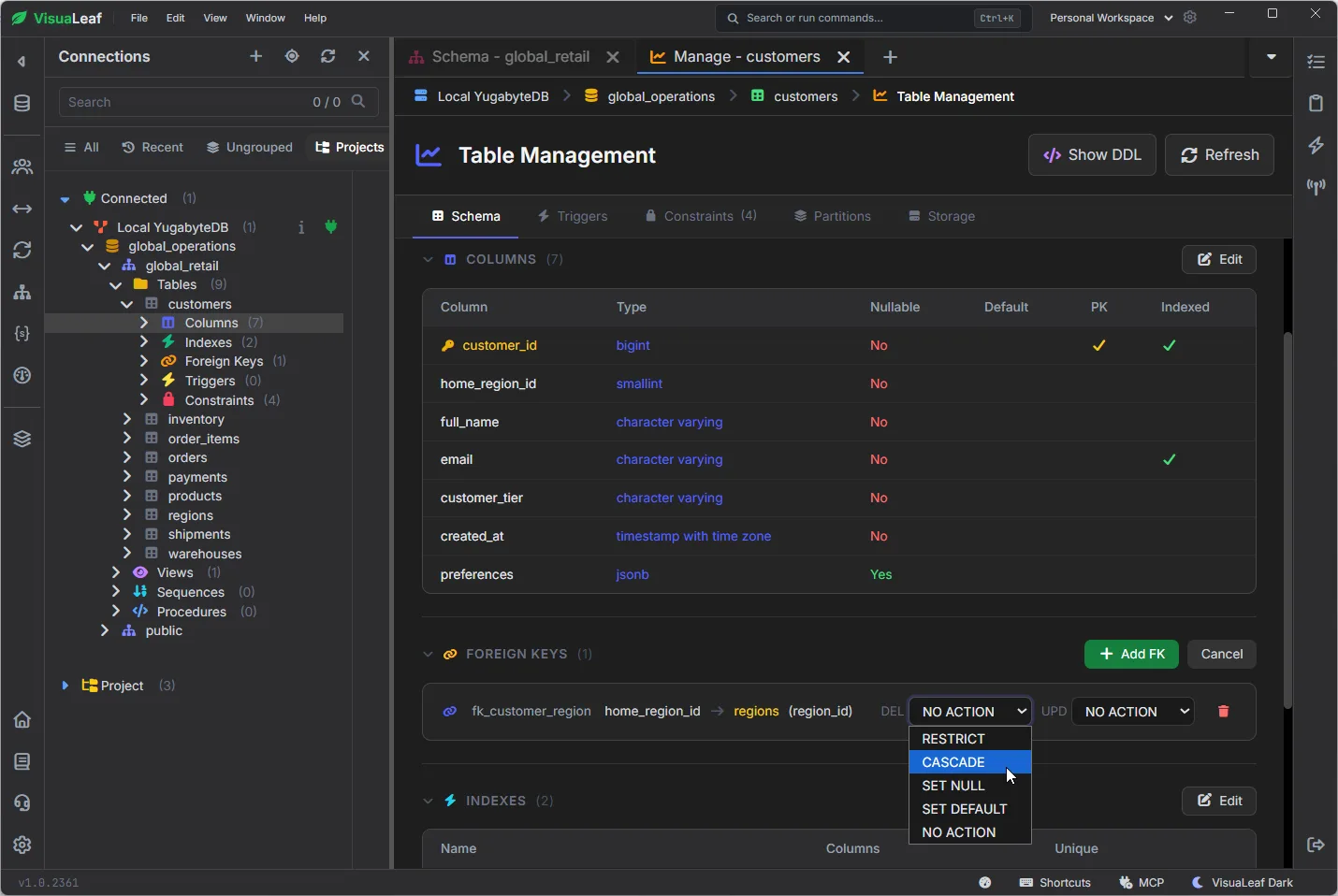Screen dimensions: 1338x896
Task: Open the users group icon in sidebar
Action: pos(22,166)
